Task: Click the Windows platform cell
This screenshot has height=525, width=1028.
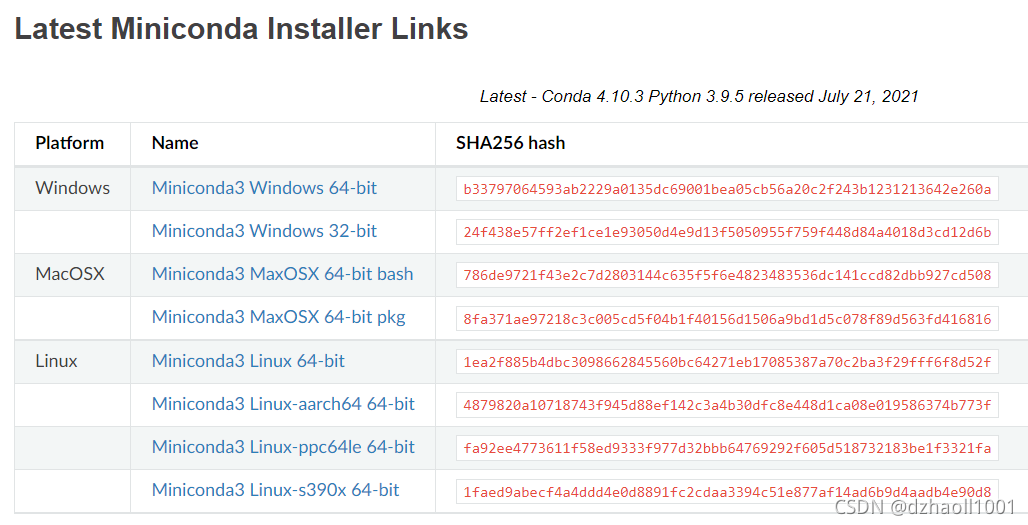Action: click(73, 188)
